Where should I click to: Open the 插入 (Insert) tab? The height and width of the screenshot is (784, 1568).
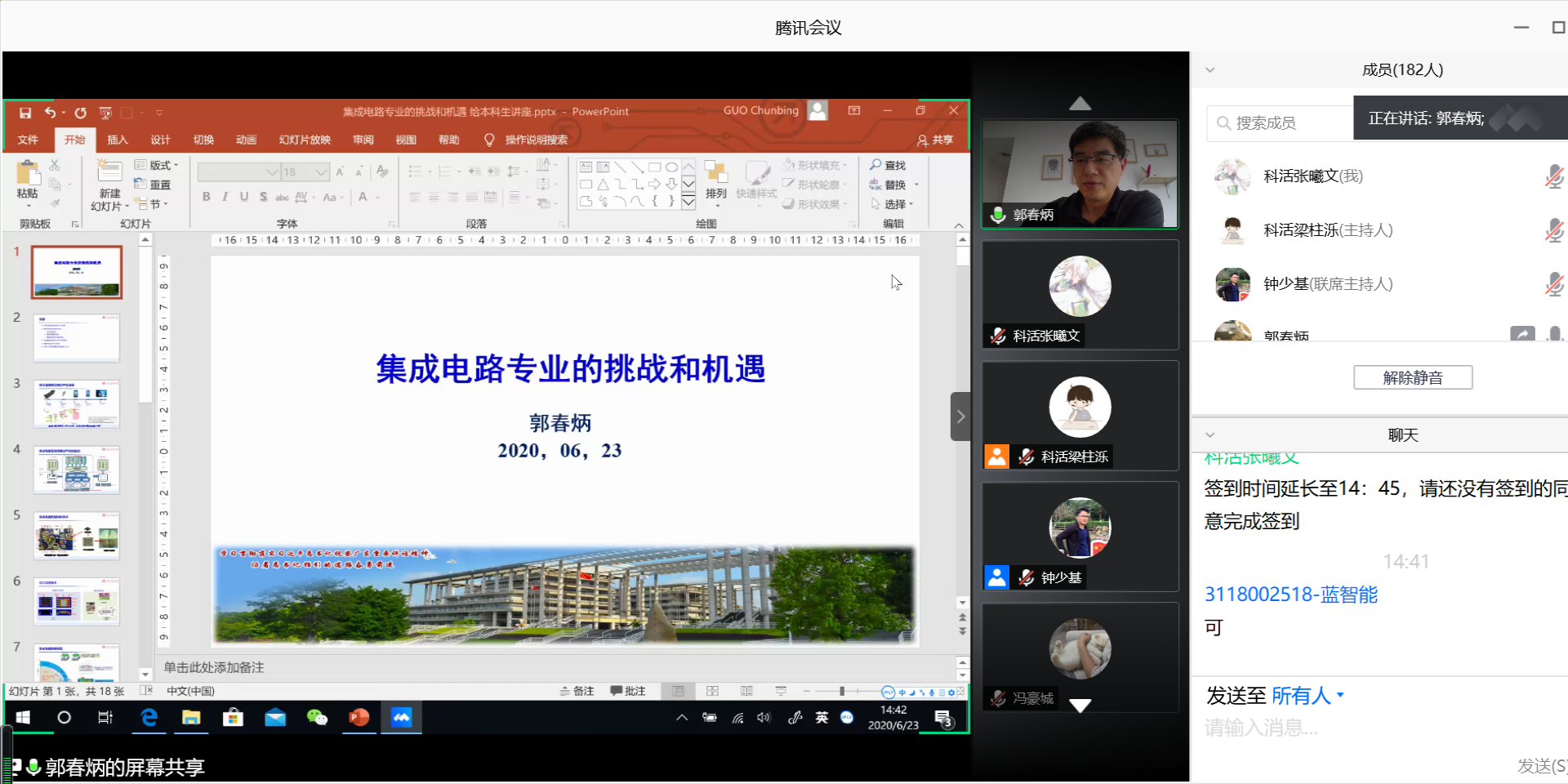118,140
